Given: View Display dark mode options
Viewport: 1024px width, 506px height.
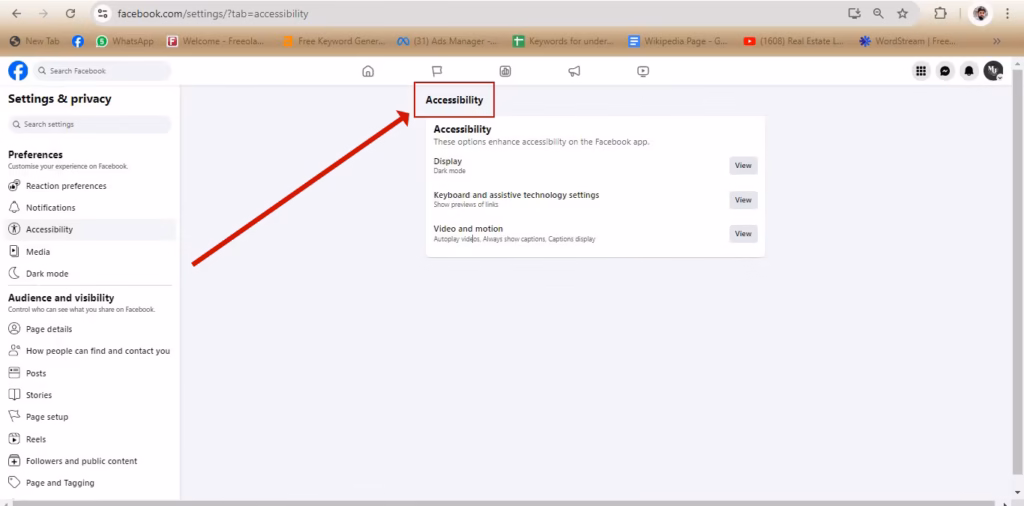Looking at the screenshot, I should pos(743,166).
